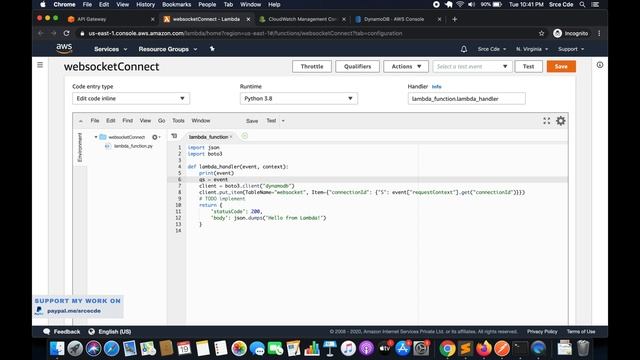Screen dimensions: 640x360
Task: Open Handler Info link
Action: click(x=436, y=87)
